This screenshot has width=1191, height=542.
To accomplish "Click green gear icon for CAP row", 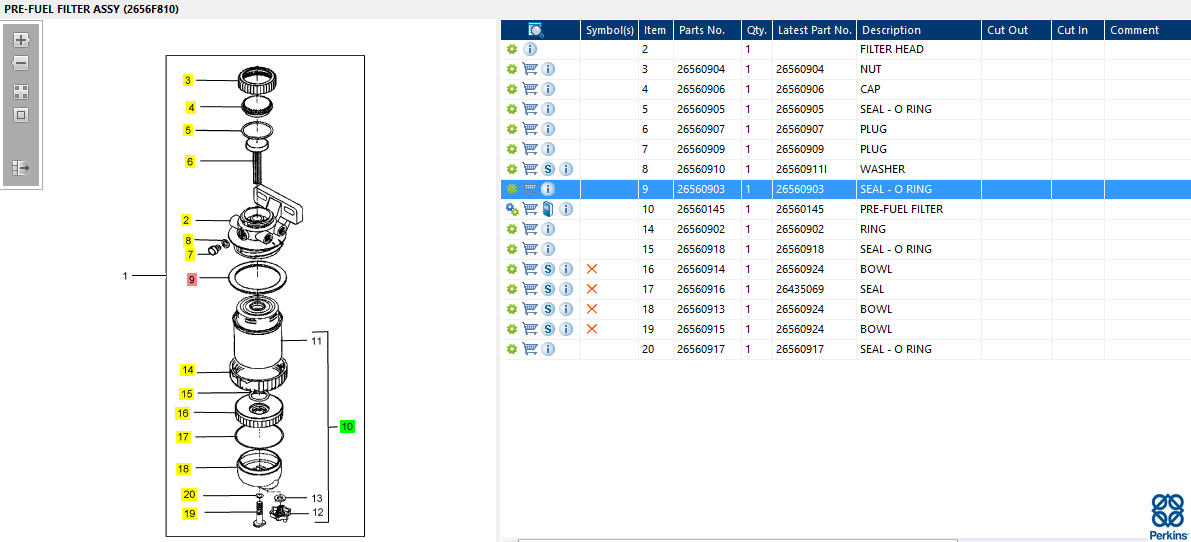I will coord(512,89).
